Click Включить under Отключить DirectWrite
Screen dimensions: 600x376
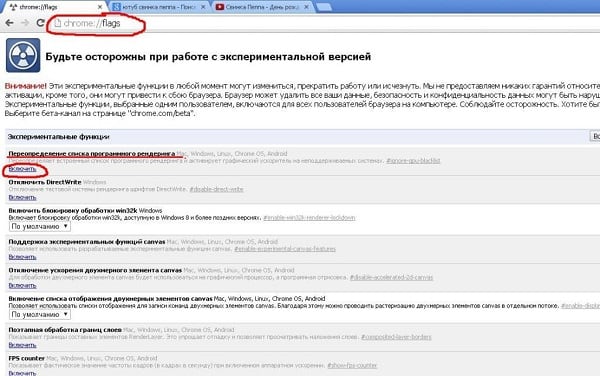click(22, 197)
